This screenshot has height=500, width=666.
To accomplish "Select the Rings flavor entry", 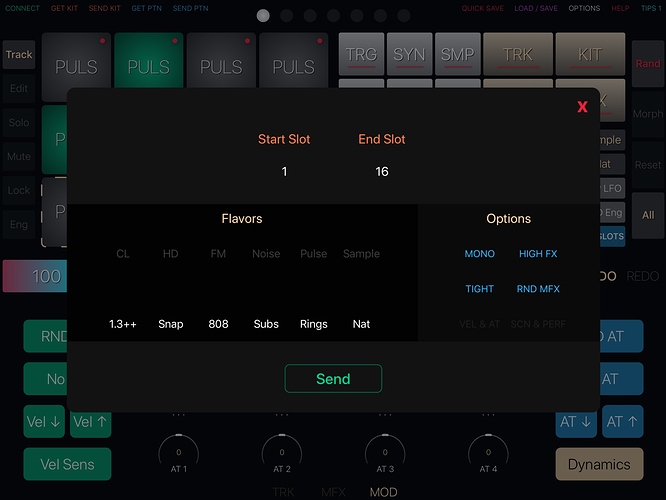I will (314, 324).
